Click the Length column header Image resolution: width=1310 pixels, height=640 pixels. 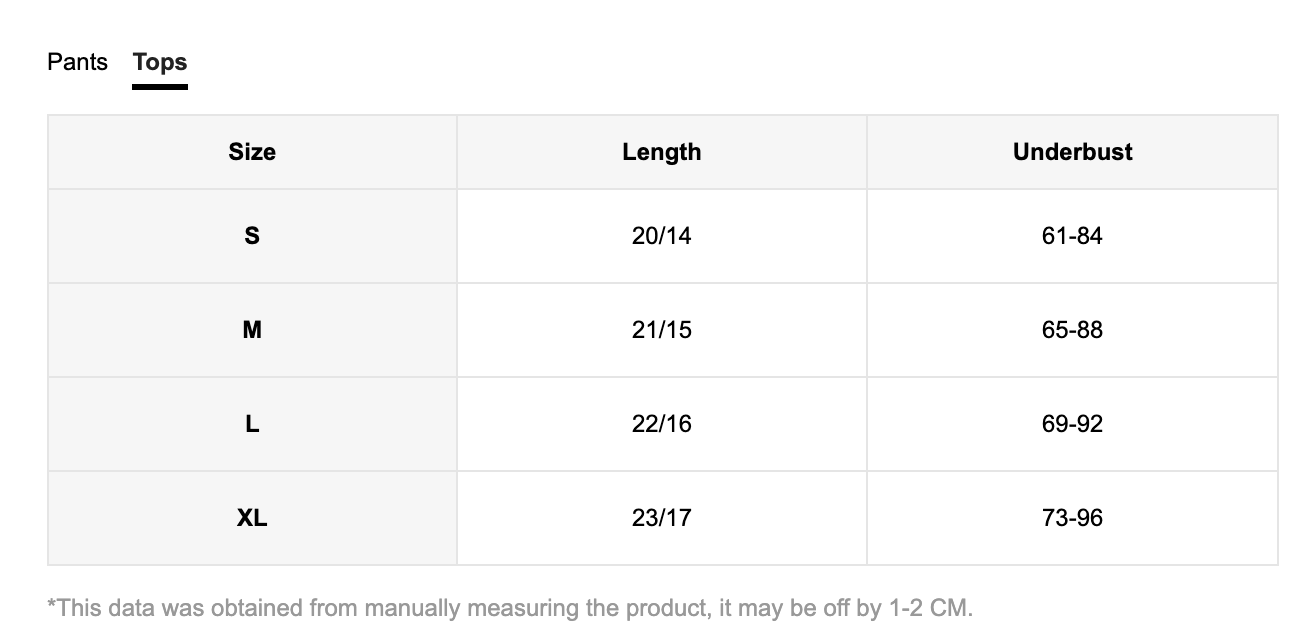662,152
